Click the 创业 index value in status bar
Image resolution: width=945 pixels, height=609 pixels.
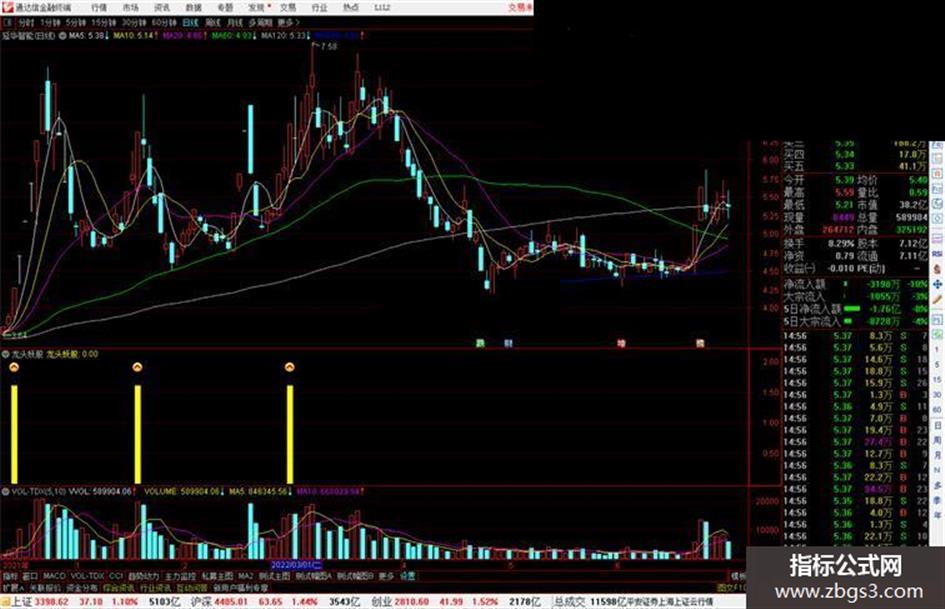coord(412,602)
